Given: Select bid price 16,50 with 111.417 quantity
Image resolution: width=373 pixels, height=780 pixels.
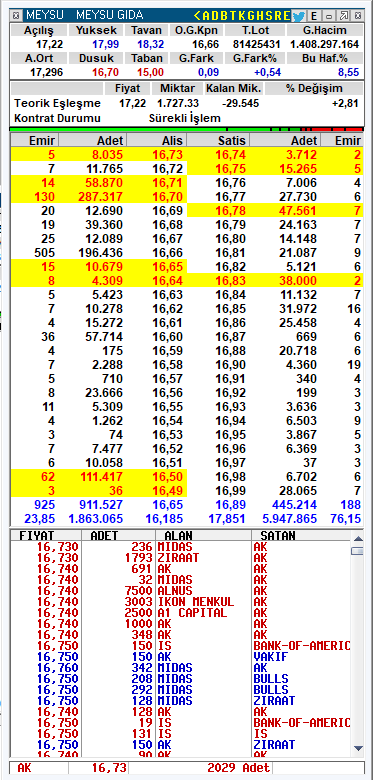Looking at the screenshot, I should point(98,477).
